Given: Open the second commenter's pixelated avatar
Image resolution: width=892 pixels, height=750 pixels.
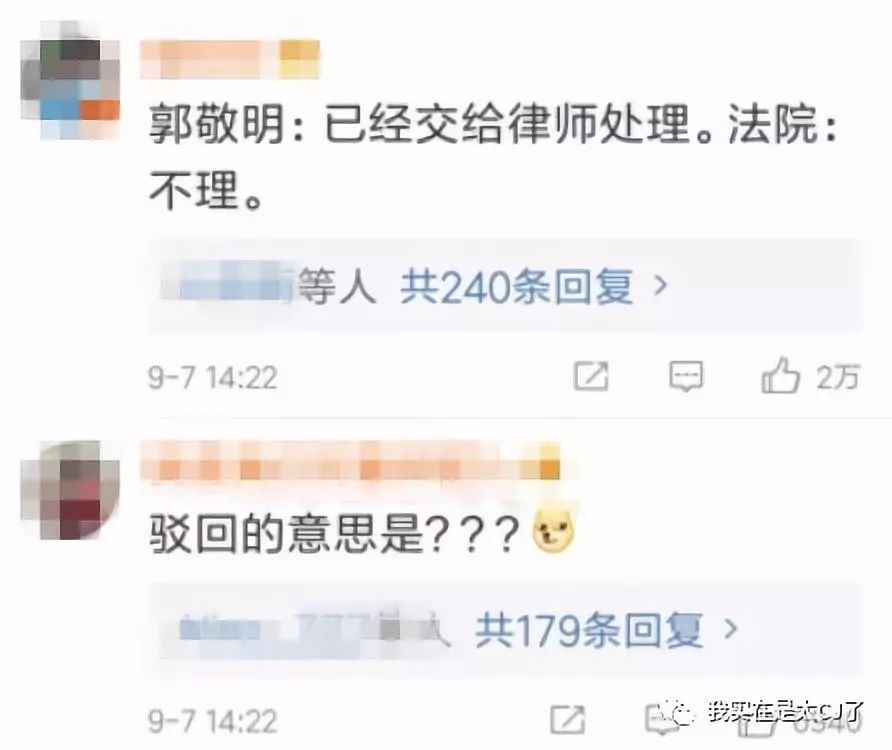Looking at the screenshot, I should [x=69, y=490].
